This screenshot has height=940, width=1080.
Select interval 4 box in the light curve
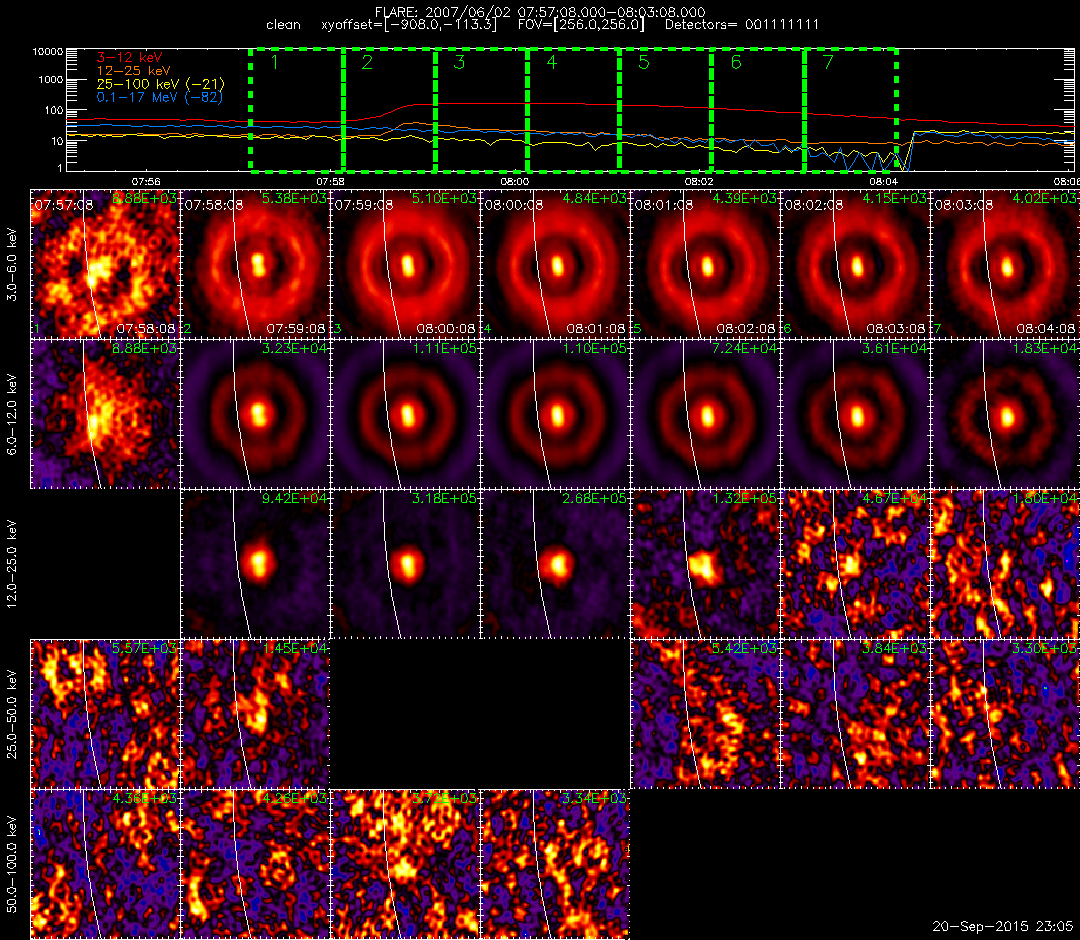coord(574,109)
